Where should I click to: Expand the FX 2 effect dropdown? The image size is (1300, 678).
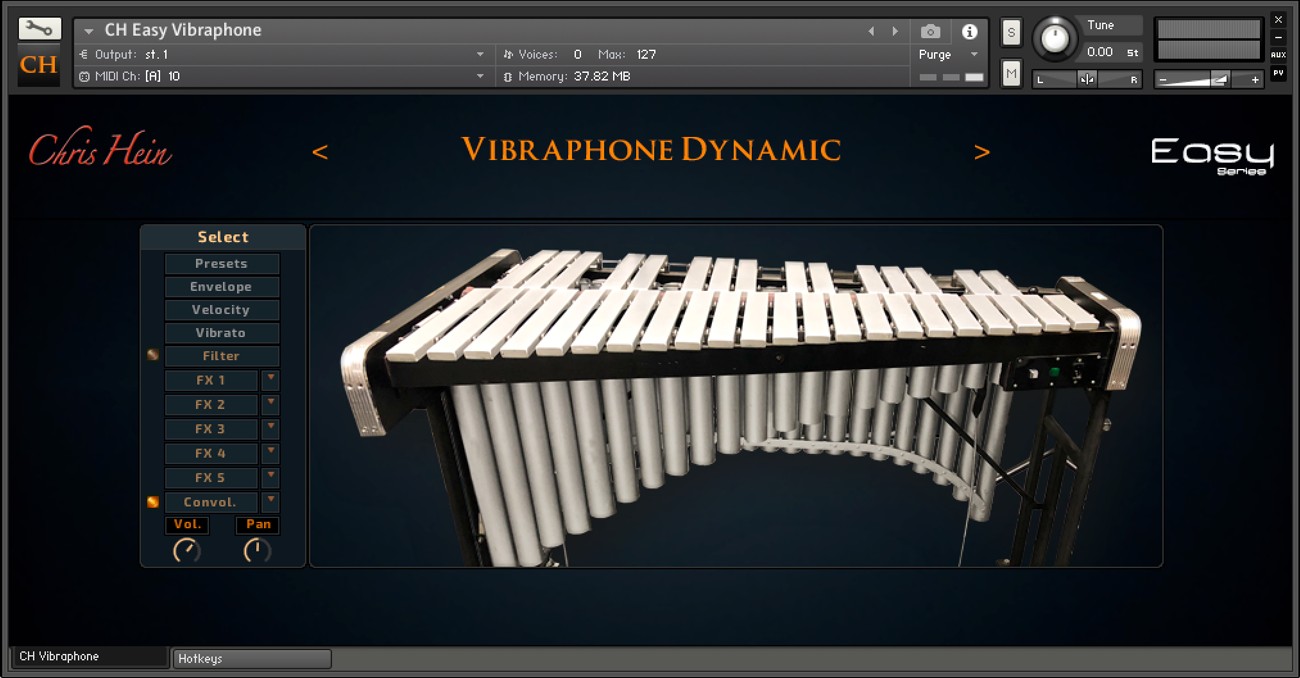(271, 404)
